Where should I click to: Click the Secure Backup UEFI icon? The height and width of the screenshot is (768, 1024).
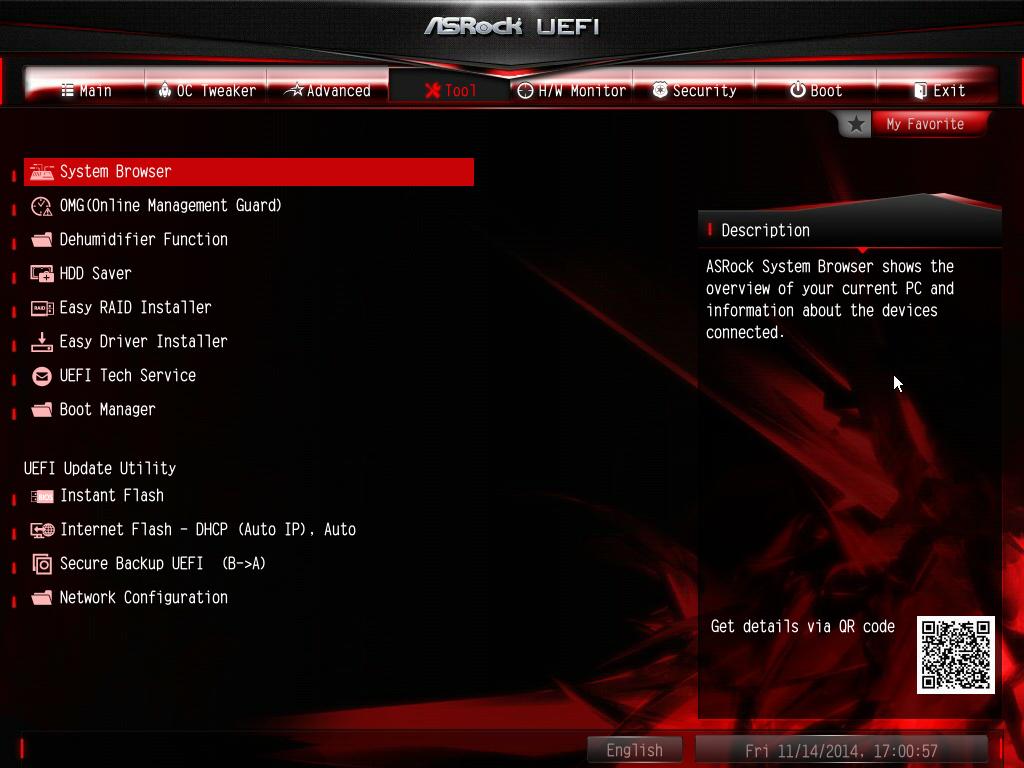click(x=42, y=564)
